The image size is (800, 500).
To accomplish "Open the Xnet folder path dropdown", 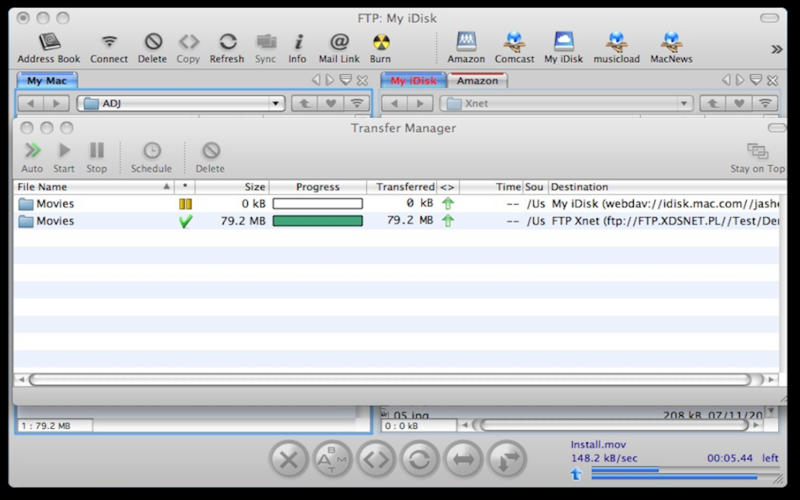I will coord(566,104).
